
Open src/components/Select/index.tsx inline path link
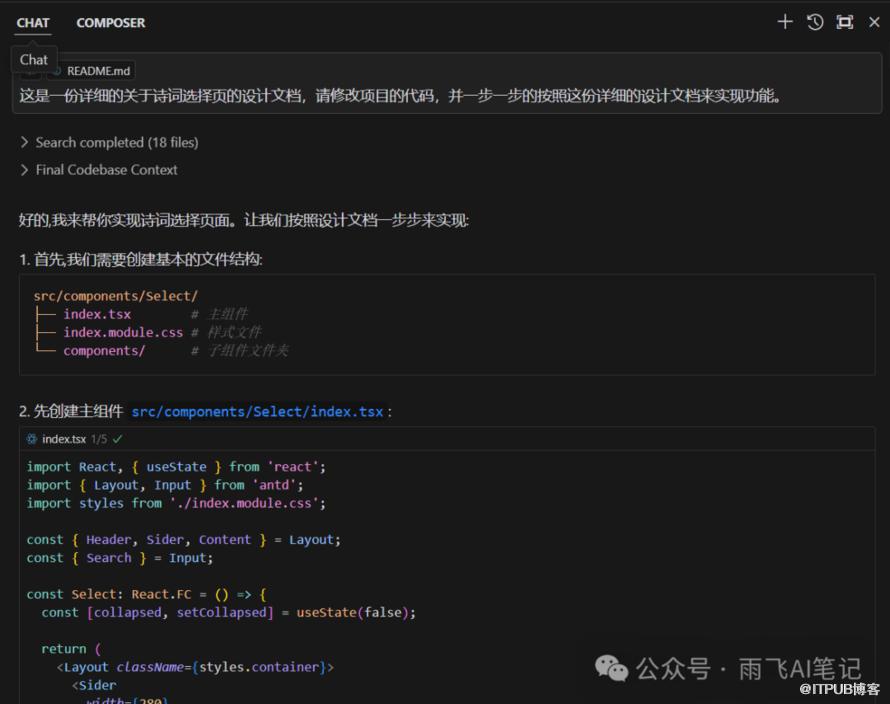coord(257,411)
